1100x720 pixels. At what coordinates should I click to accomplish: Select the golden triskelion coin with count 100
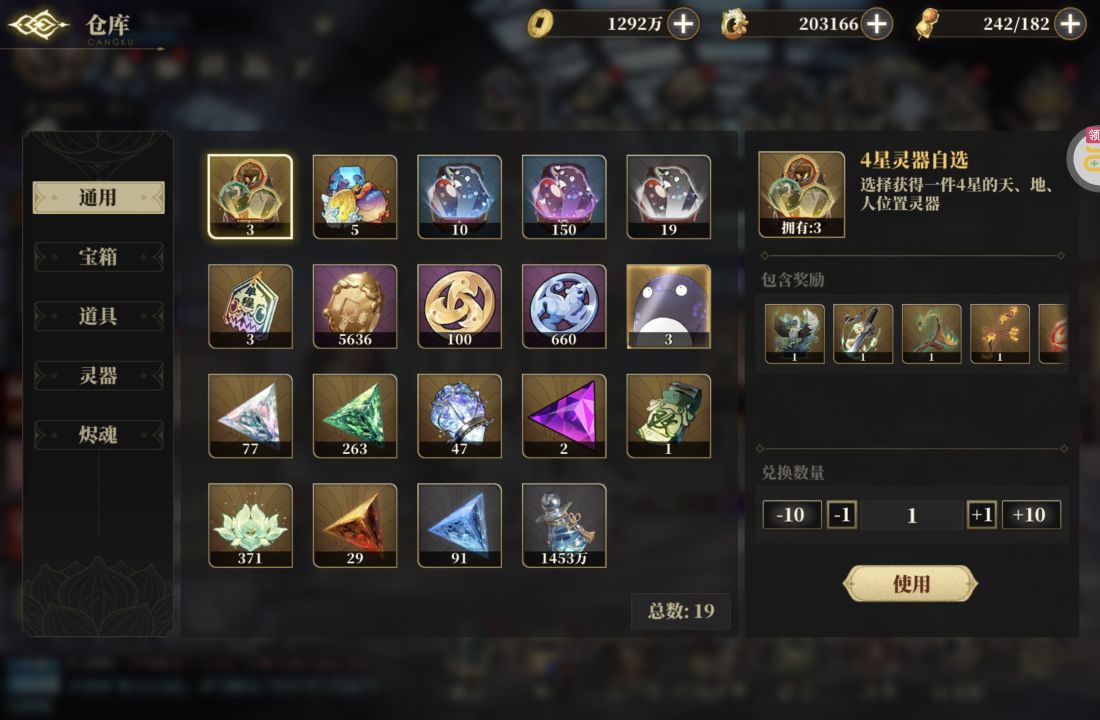point(460,307)
